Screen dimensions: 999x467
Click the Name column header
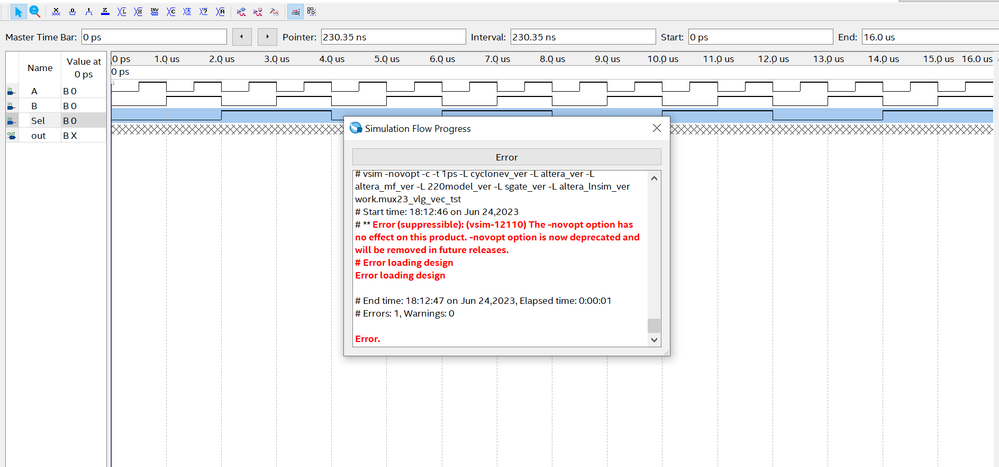pos(40,68)
